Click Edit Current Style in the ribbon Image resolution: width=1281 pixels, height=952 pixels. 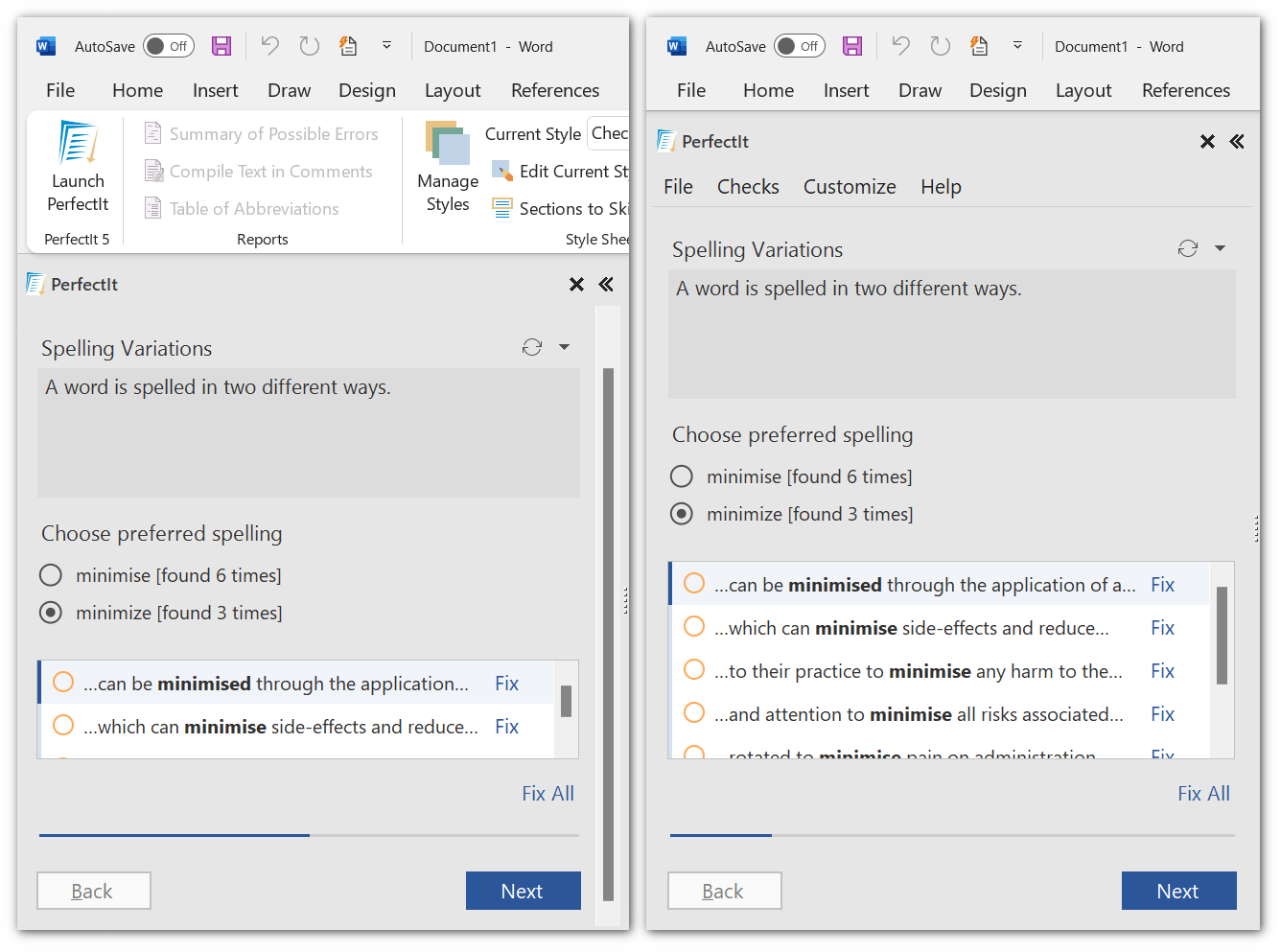coord(560,172)
